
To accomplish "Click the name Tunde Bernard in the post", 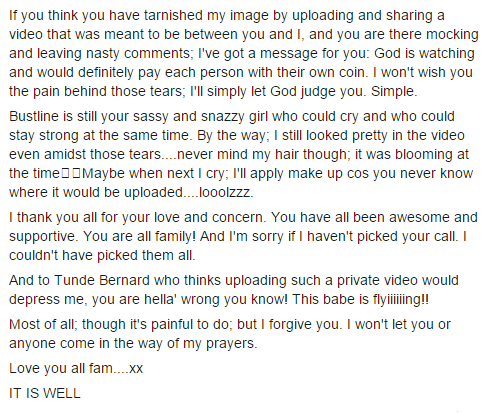I will (102, 280).
